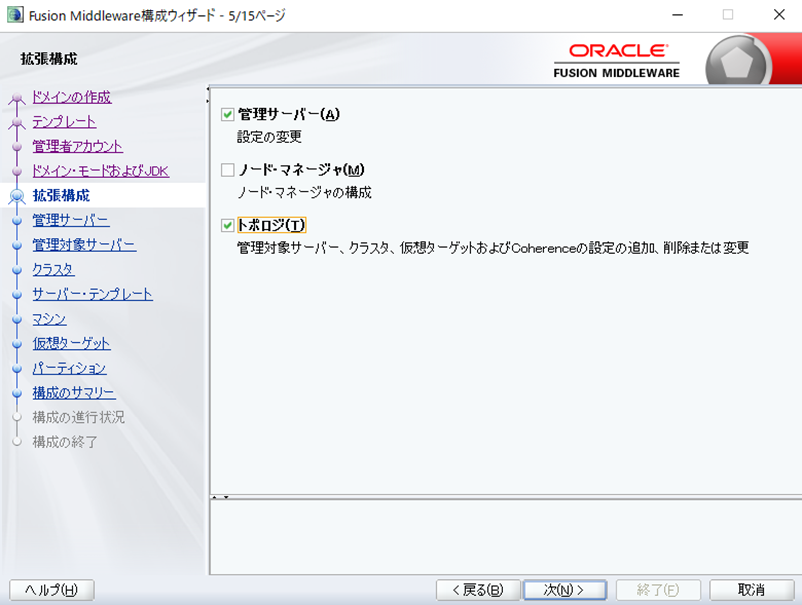This screenshot has width=802, height=605.
Task: Go to ドメインの作成 step
Action: pos(71,97)
